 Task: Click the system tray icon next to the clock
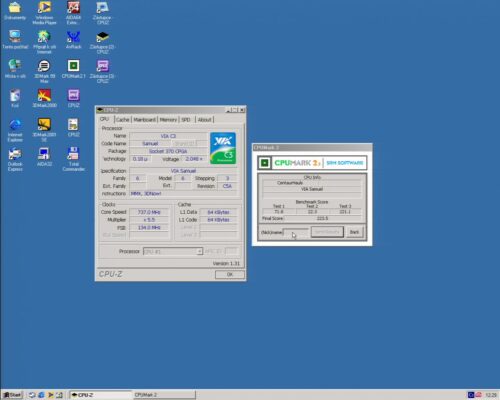click(x=478, y=395)
